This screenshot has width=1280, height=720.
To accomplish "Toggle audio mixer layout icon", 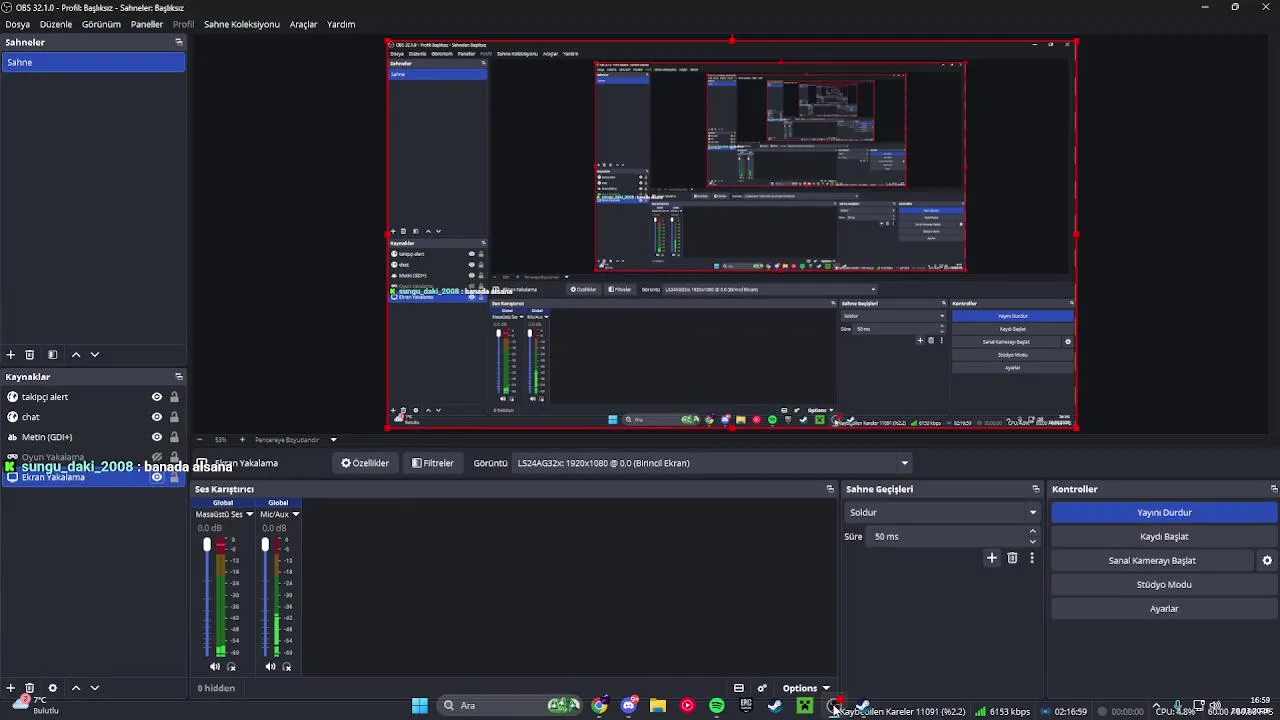I will tap(739, 688).
